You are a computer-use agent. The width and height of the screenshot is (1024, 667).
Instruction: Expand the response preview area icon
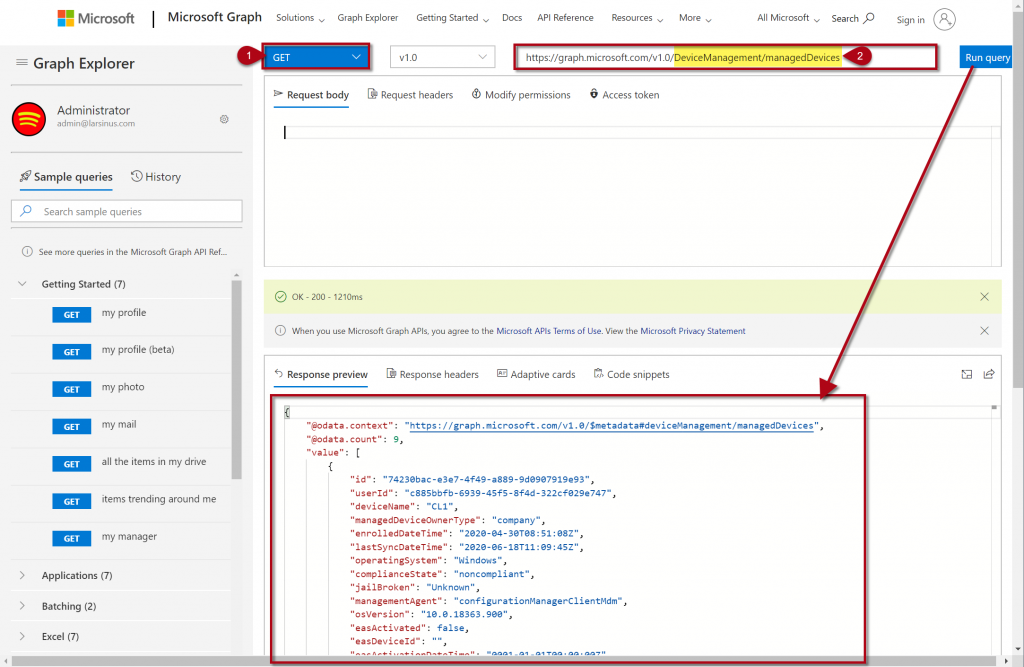(x=967, y=374)
